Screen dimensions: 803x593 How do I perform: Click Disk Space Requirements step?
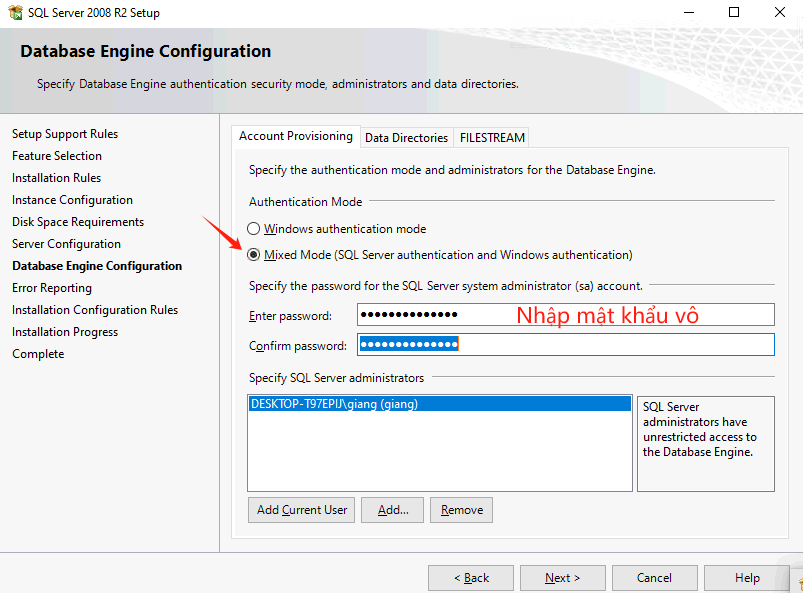point(78,222)
